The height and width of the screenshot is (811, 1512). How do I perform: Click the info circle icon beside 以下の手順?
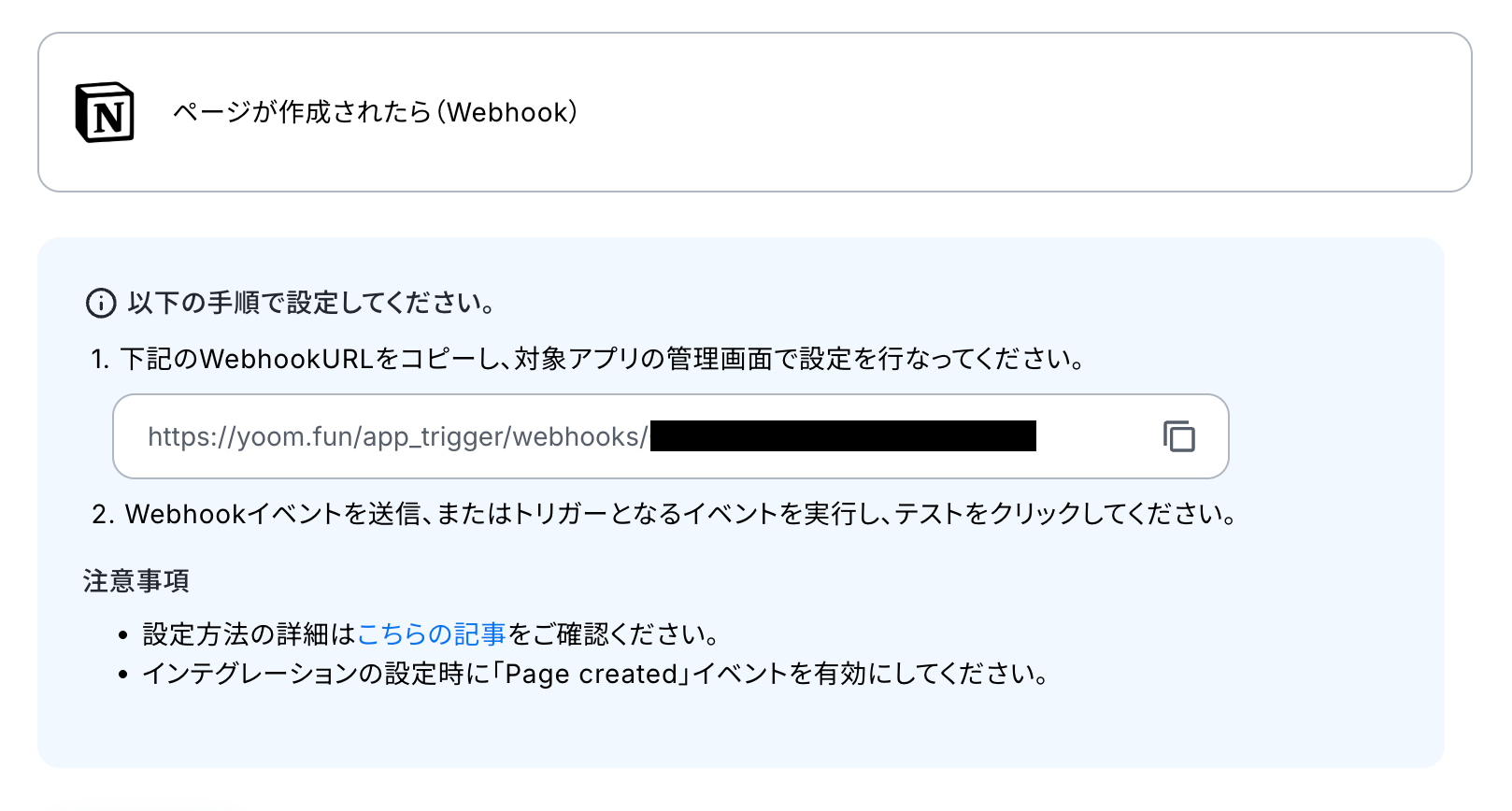(101, 303)
